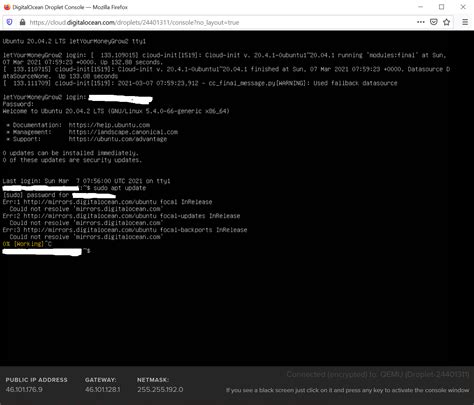Click 'Err:3' focal-backports InRelease line
This screenshot has height=405, width=474.
click(125, 230)
